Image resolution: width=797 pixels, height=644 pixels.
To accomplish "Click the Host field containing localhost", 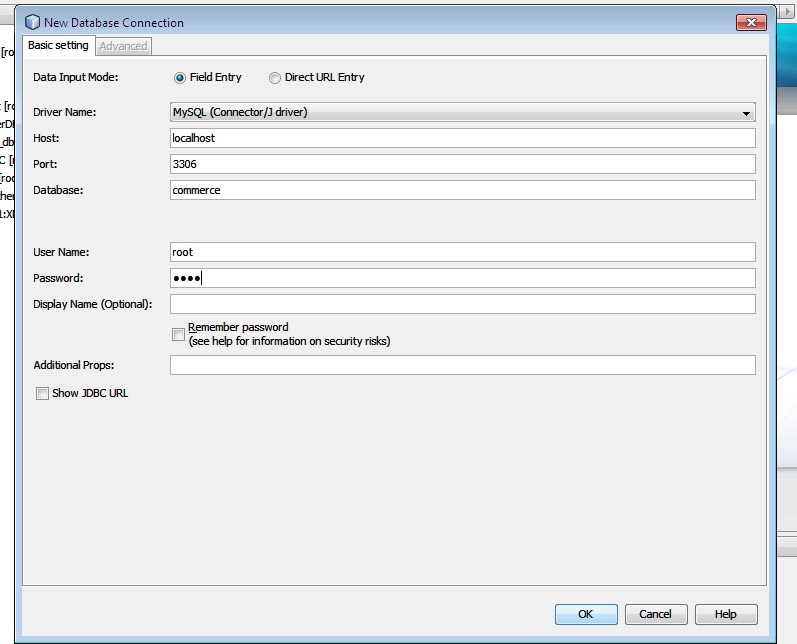I will pos(463,138).
